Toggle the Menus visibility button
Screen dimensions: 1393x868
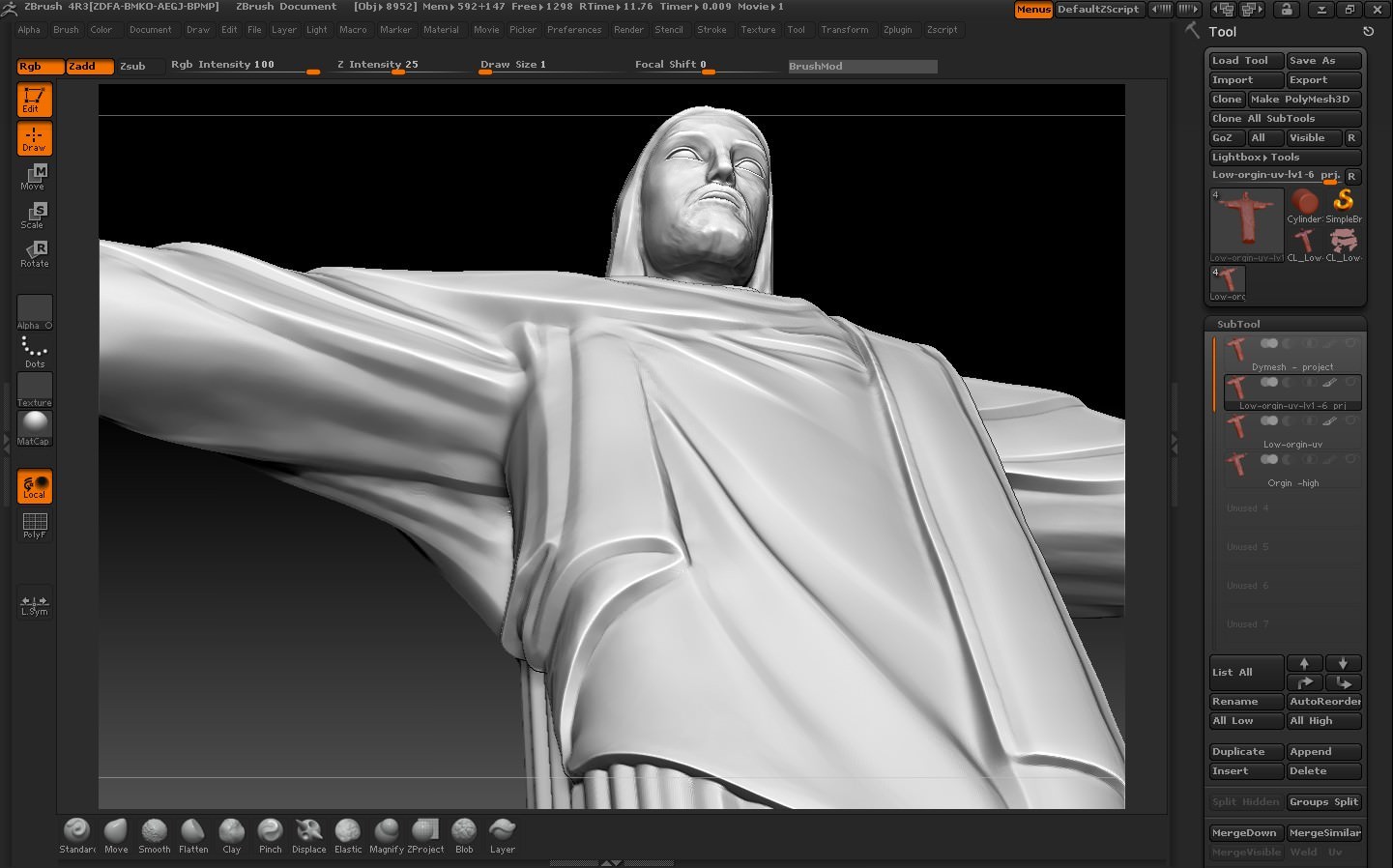pyautogui.click(x=1033, y=10)
